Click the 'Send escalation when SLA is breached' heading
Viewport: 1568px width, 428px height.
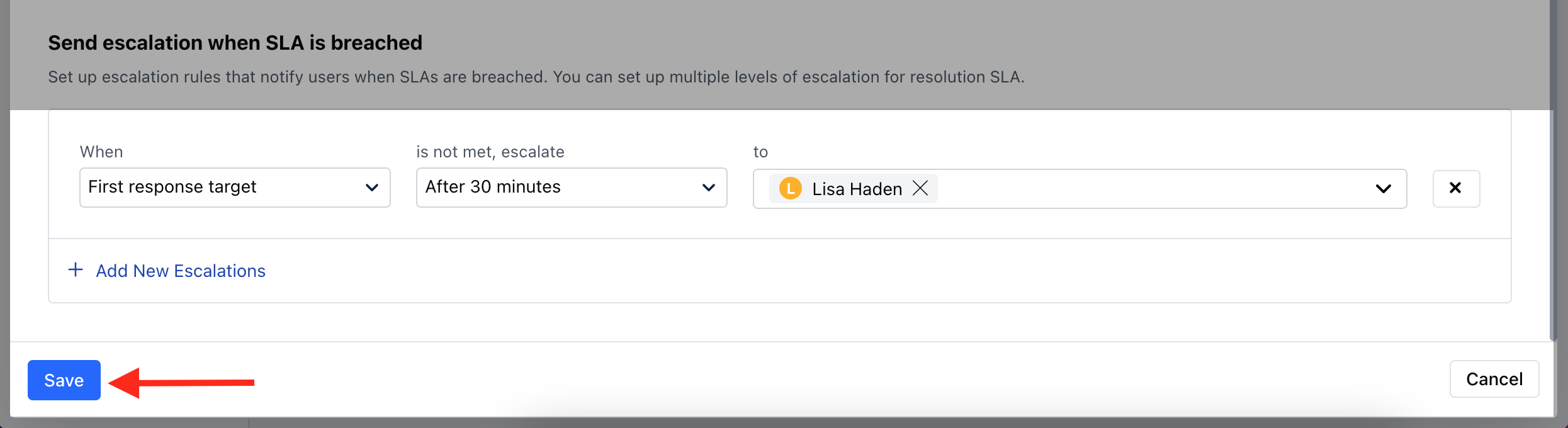tap(235, 43)
